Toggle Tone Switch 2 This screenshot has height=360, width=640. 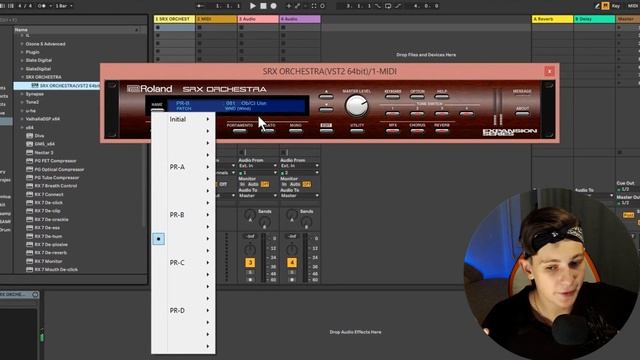coord(417,114)
